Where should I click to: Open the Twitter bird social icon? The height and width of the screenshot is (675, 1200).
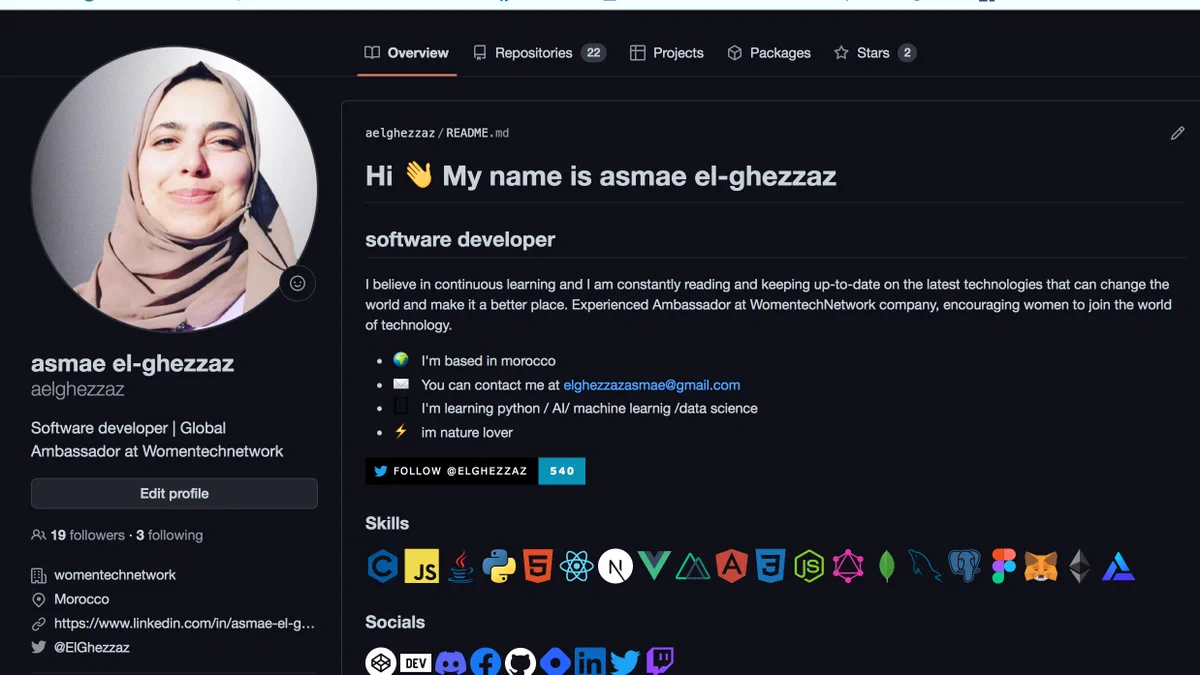click(x=625, y=662)
